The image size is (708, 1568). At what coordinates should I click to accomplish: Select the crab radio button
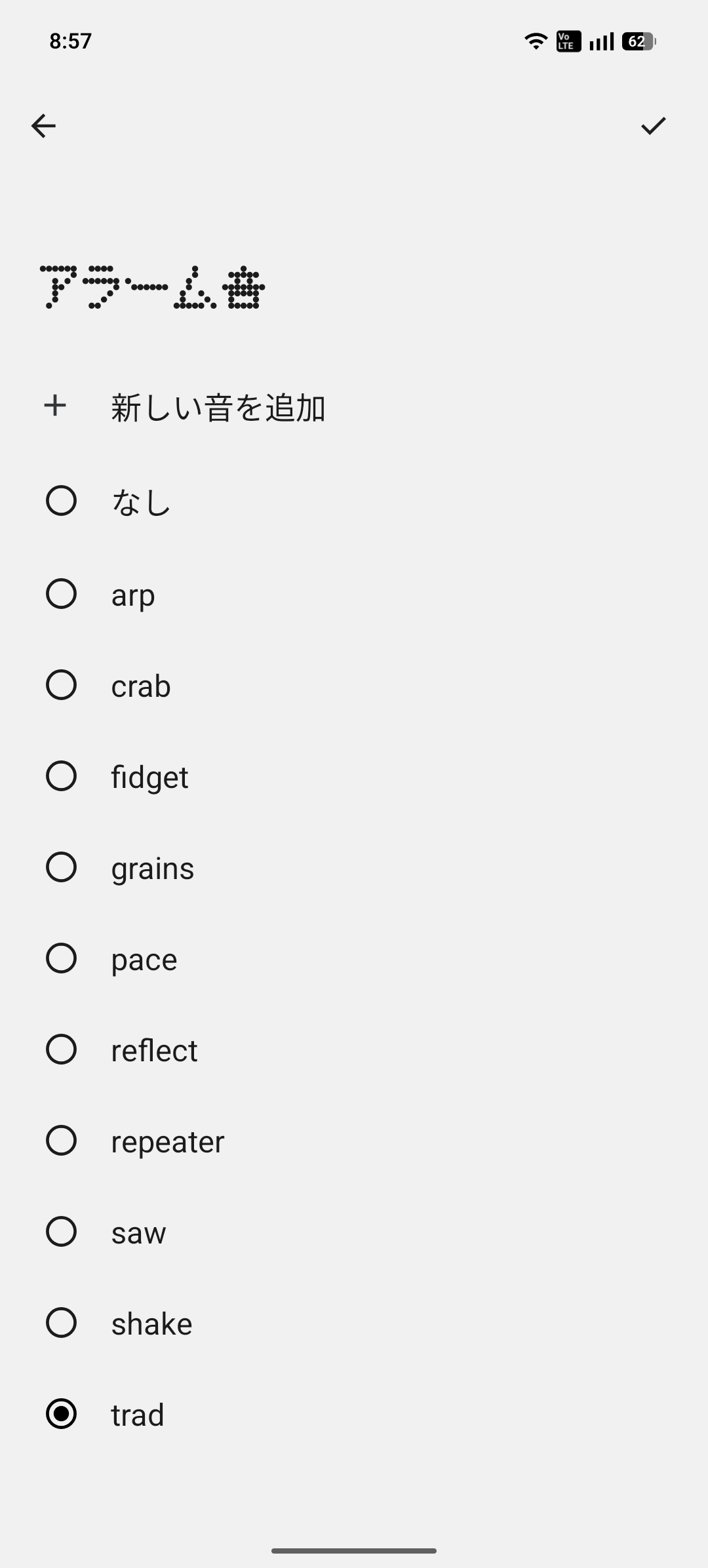[x=62, y=685]
